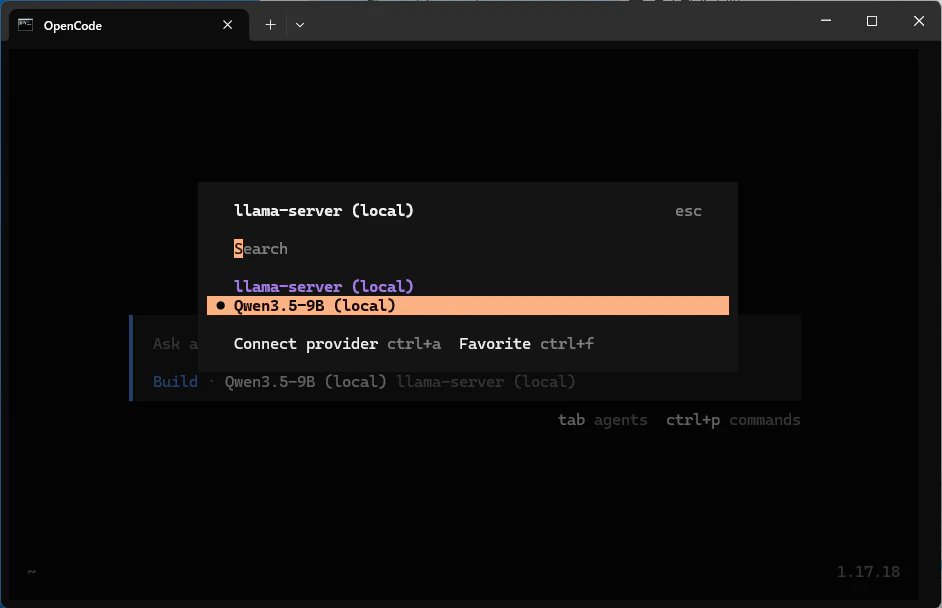Click the Build agent label
Image resolution: width=942 pixels, height=608 pixels.
[x=175, y=382]
